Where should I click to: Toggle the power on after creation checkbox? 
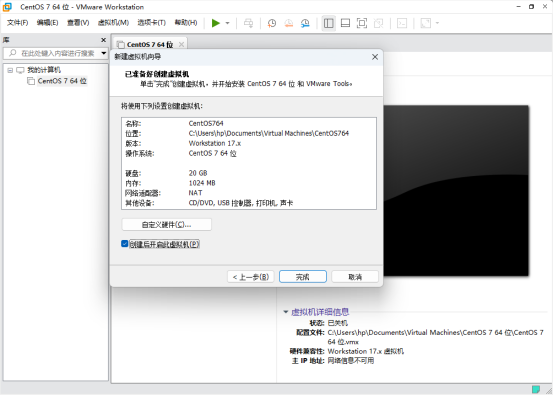[124, 244]
